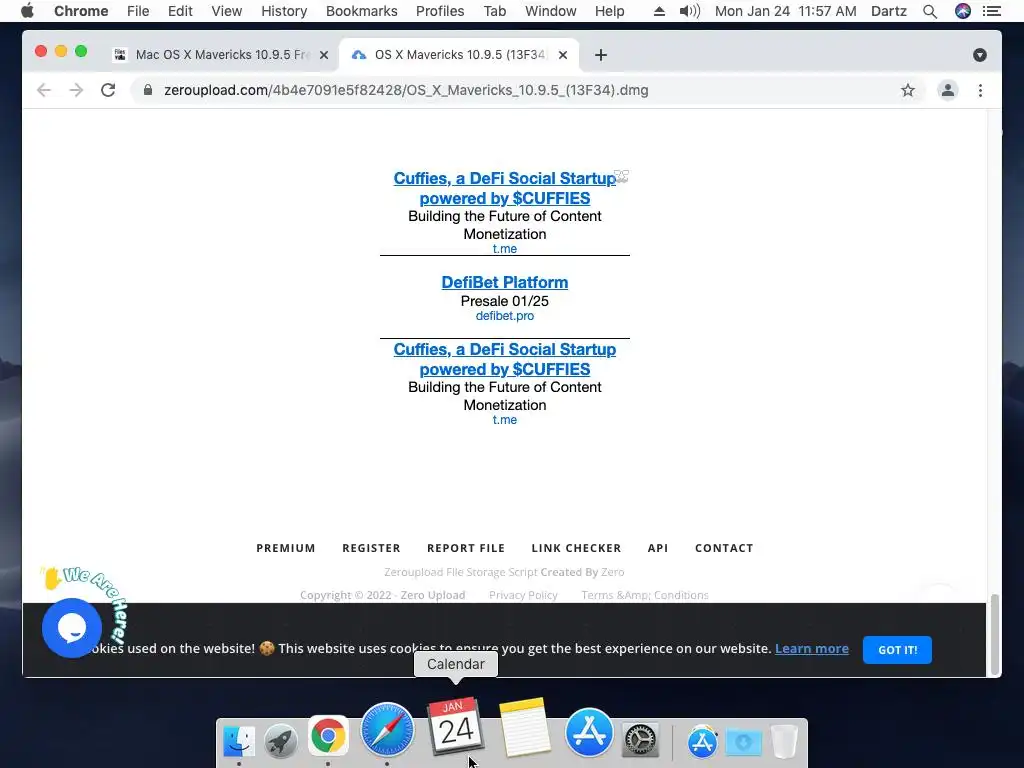Bookmark this page with the star

pos(908,90)
